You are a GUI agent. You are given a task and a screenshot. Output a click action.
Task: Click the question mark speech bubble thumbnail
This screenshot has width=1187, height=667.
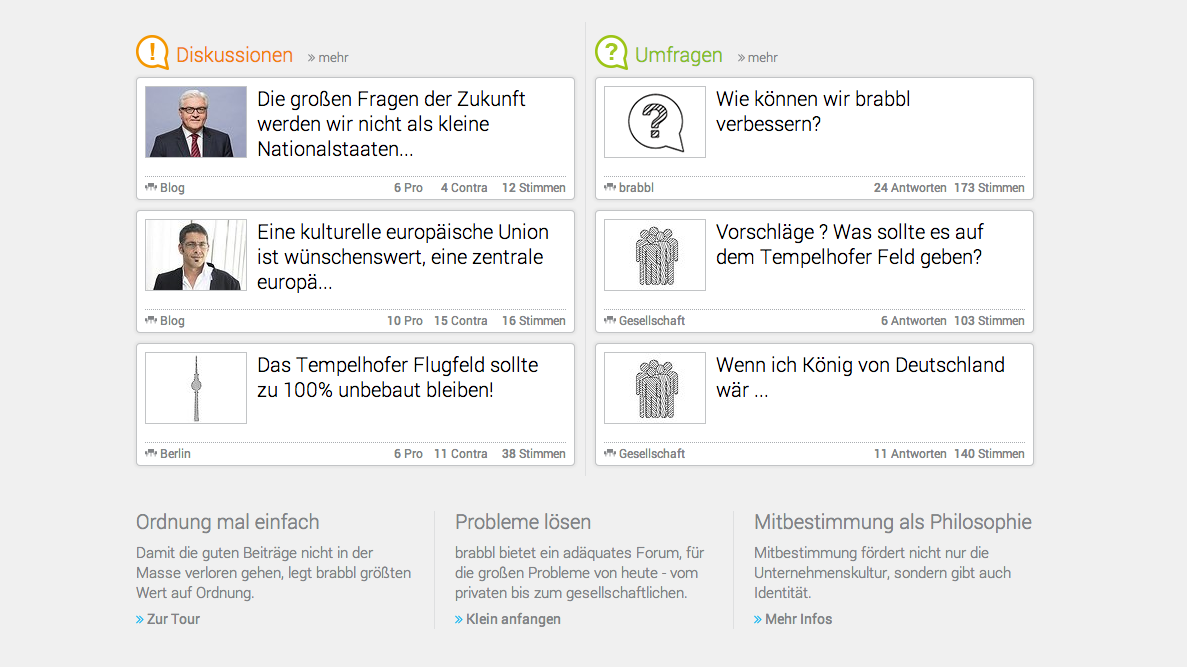pos(655,122)
